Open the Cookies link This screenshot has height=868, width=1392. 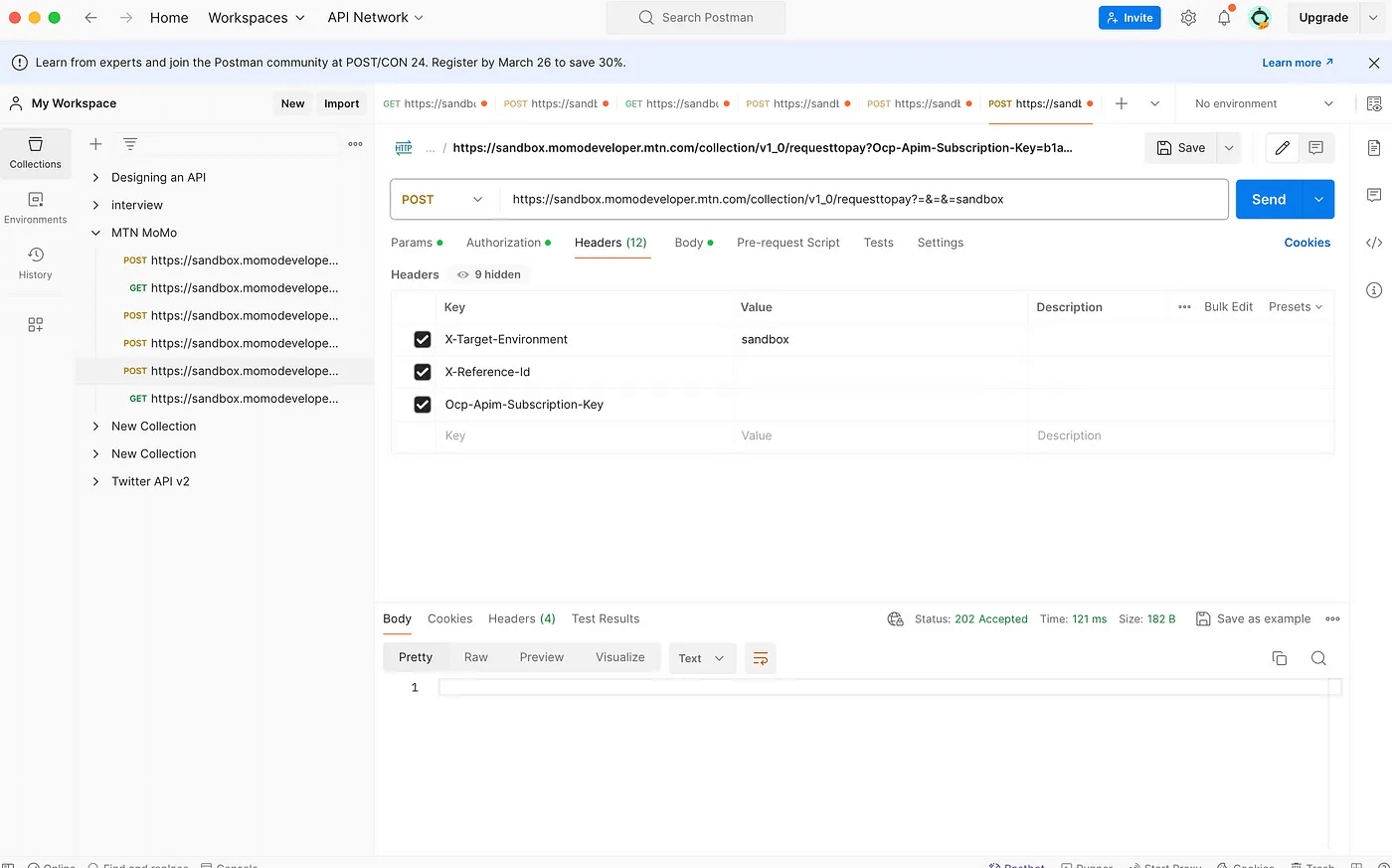coord(1307,243)
